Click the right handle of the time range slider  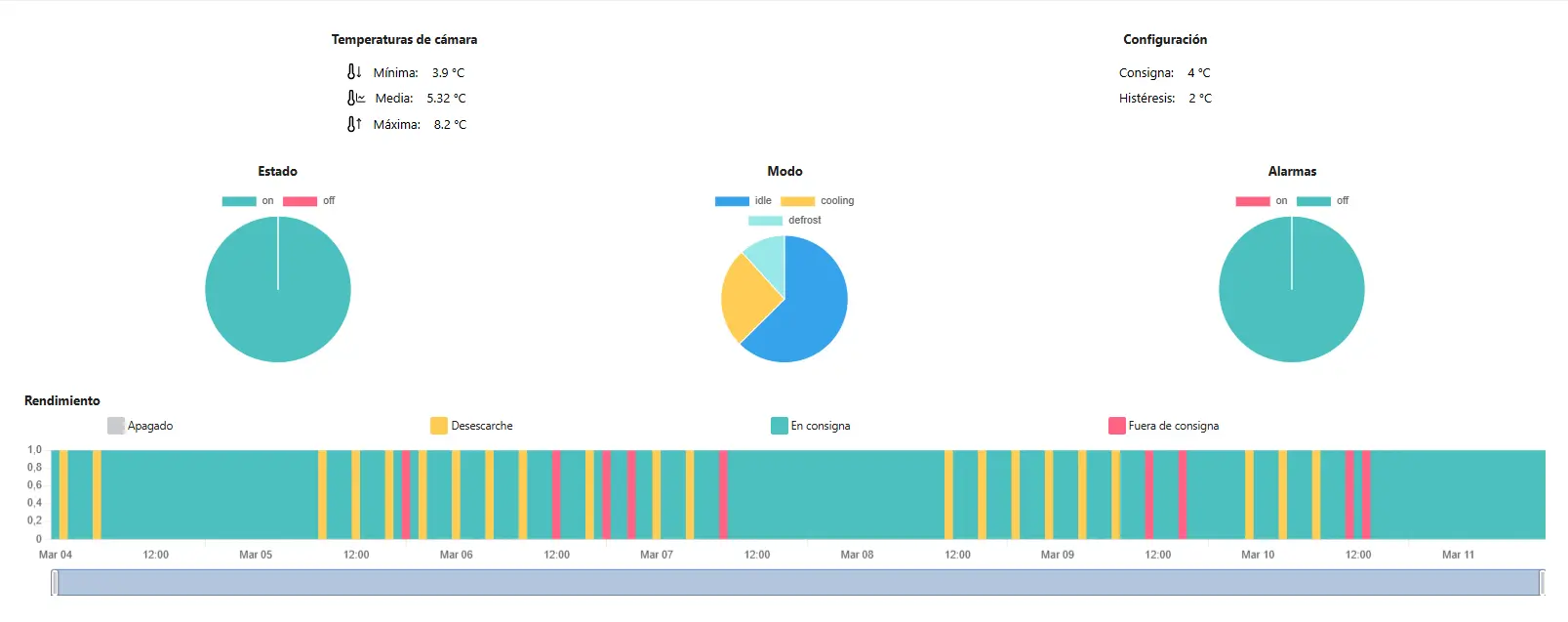click(1542, 583)
